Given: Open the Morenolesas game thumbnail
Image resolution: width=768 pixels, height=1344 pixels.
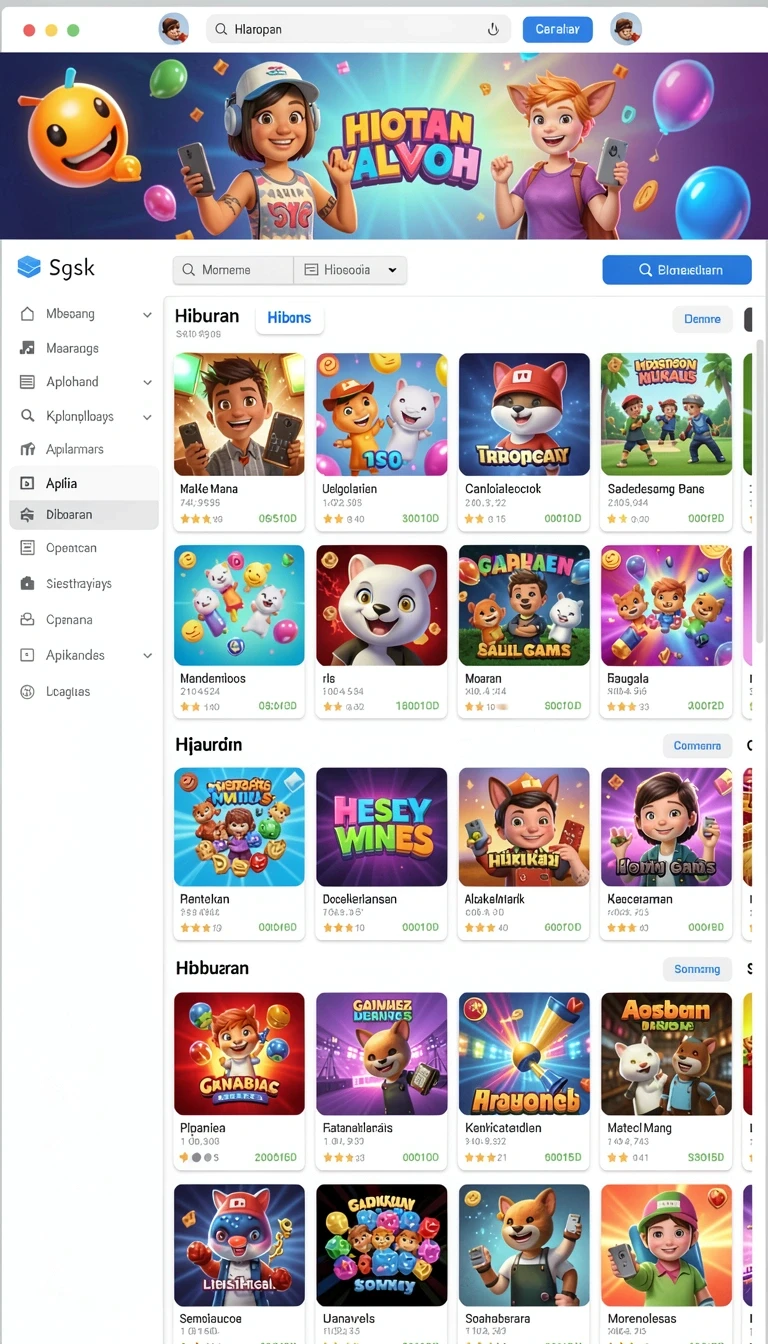Looking at the screenshot, I should (666, 1245).
